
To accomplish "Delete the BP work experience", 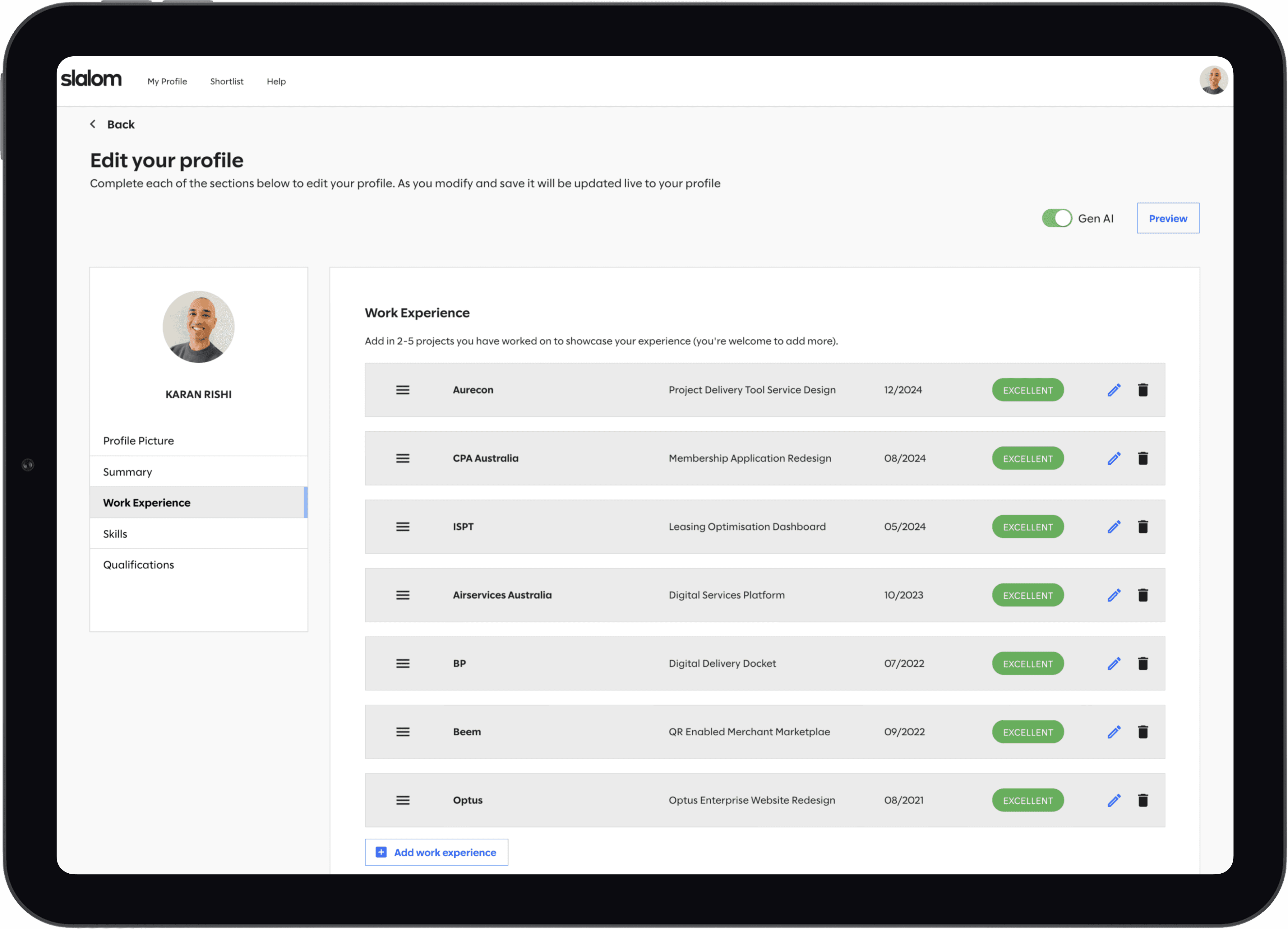I will [x=1143, y=663].
